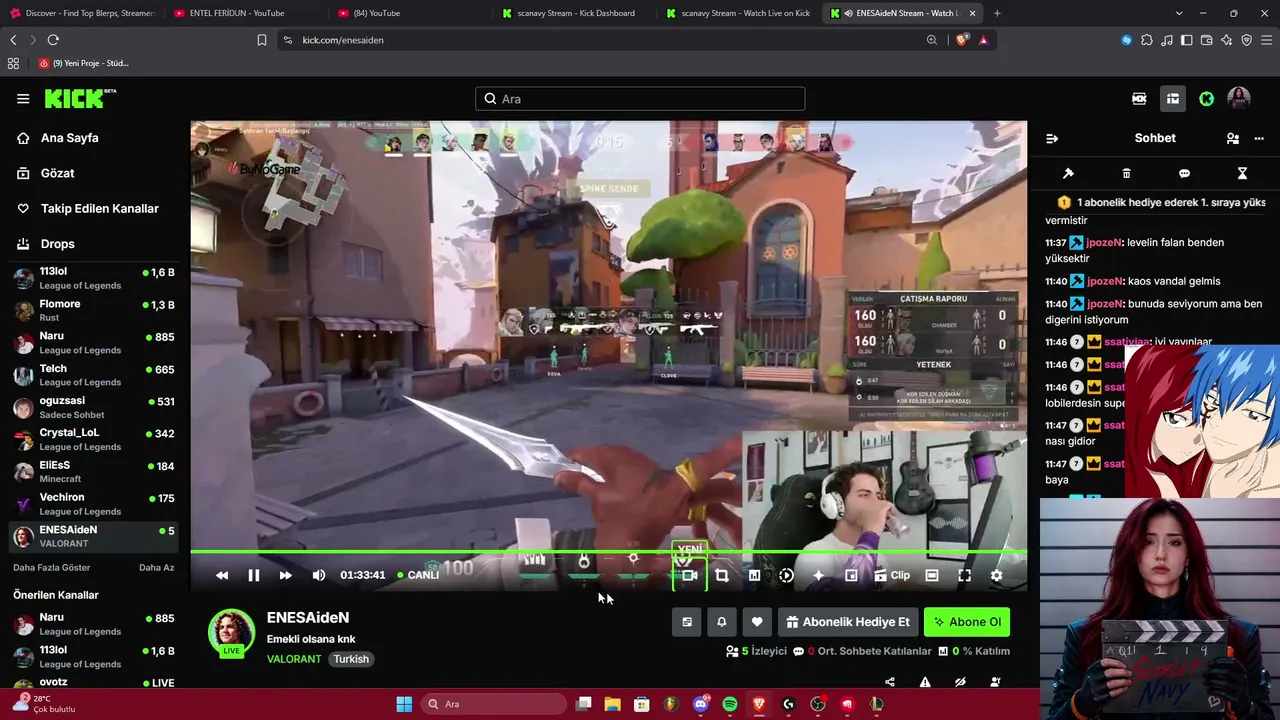Share the stream via share icon

(890, 683)
